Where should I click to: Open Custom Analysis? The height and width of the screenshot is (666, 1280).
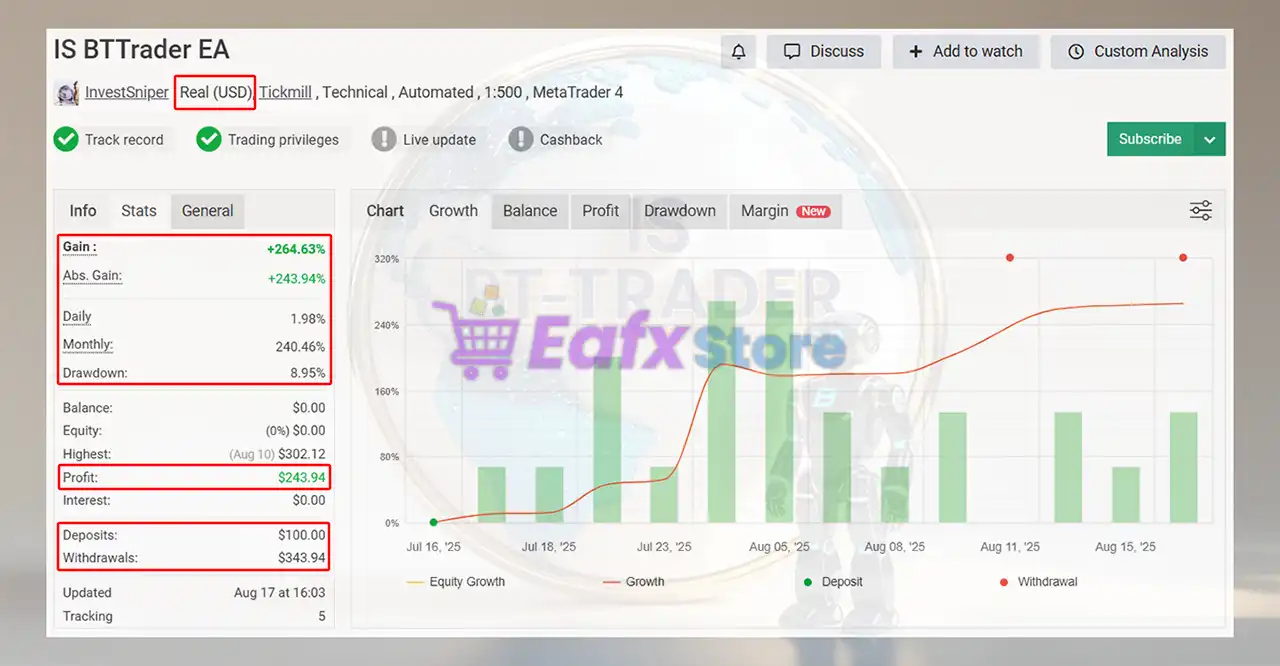(x=1138, y=51)
